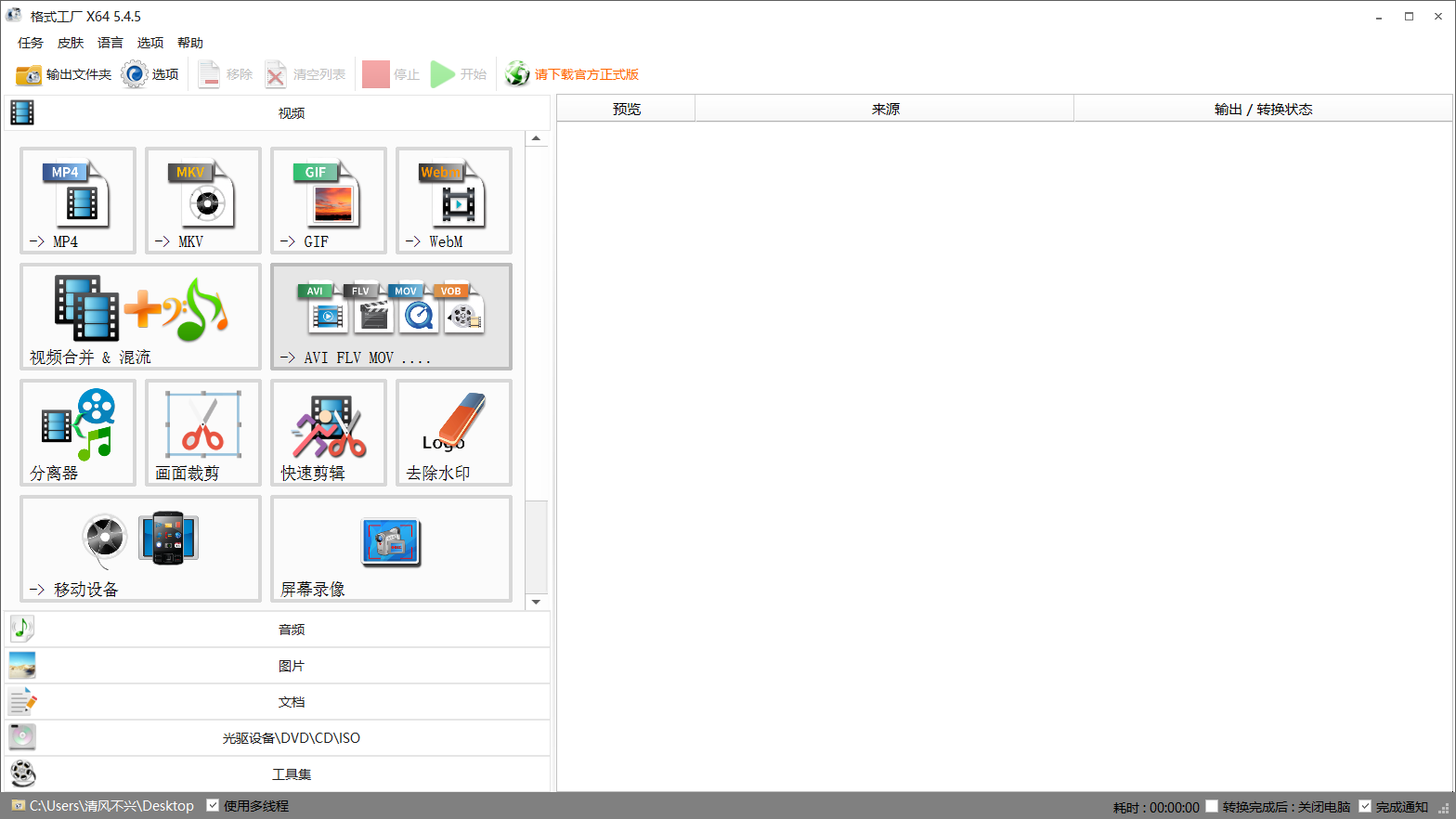Image resolution: width=1456 pixels, height=819 pixels.
Task: Uncheck the completion notification checkbox
Action: coord(1365,806)
